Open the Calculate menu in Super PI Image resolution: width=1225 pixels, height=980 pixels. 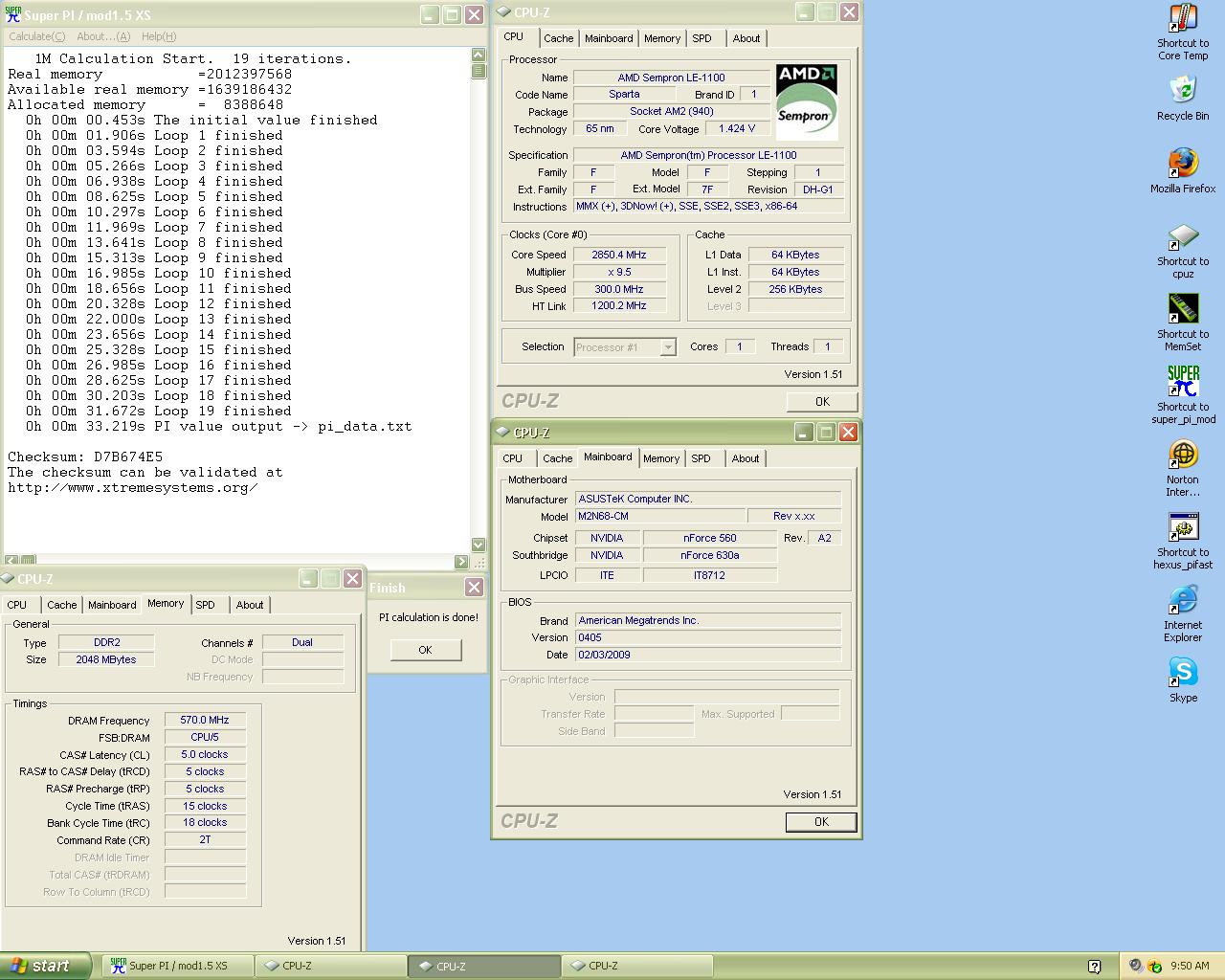[36, 36]
